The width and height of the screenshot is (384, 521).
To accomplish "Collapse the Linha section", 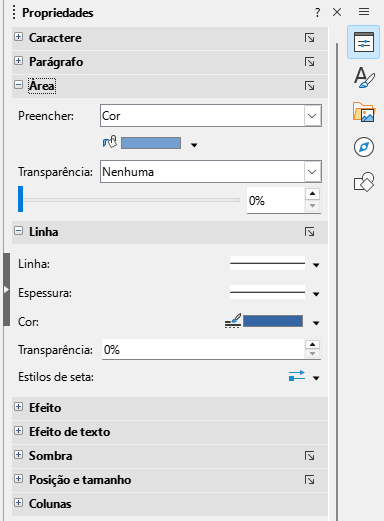I will coord(19,230).
